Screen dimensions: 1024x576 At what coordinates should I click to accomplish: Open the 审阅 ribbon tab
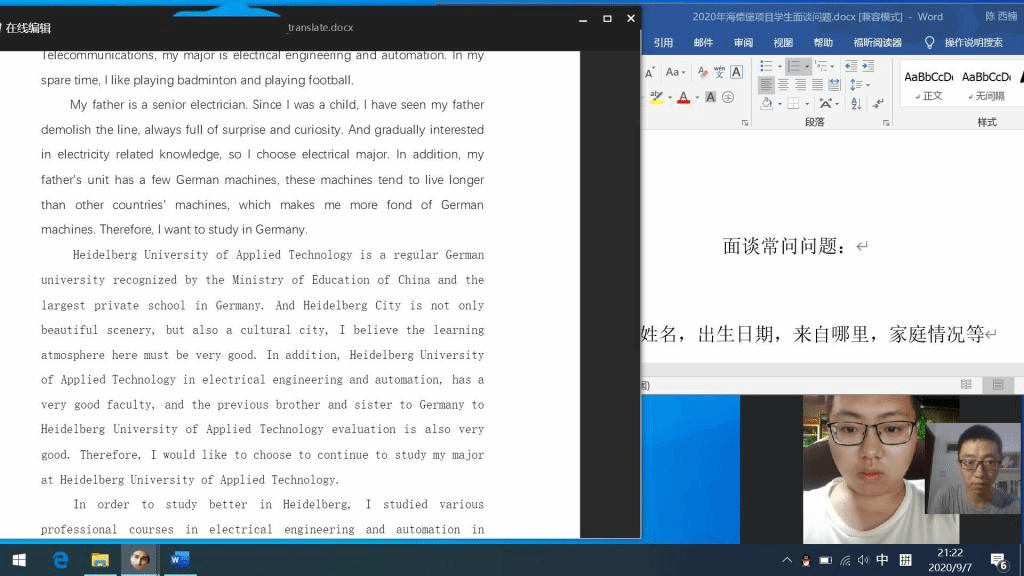point(743,43)
